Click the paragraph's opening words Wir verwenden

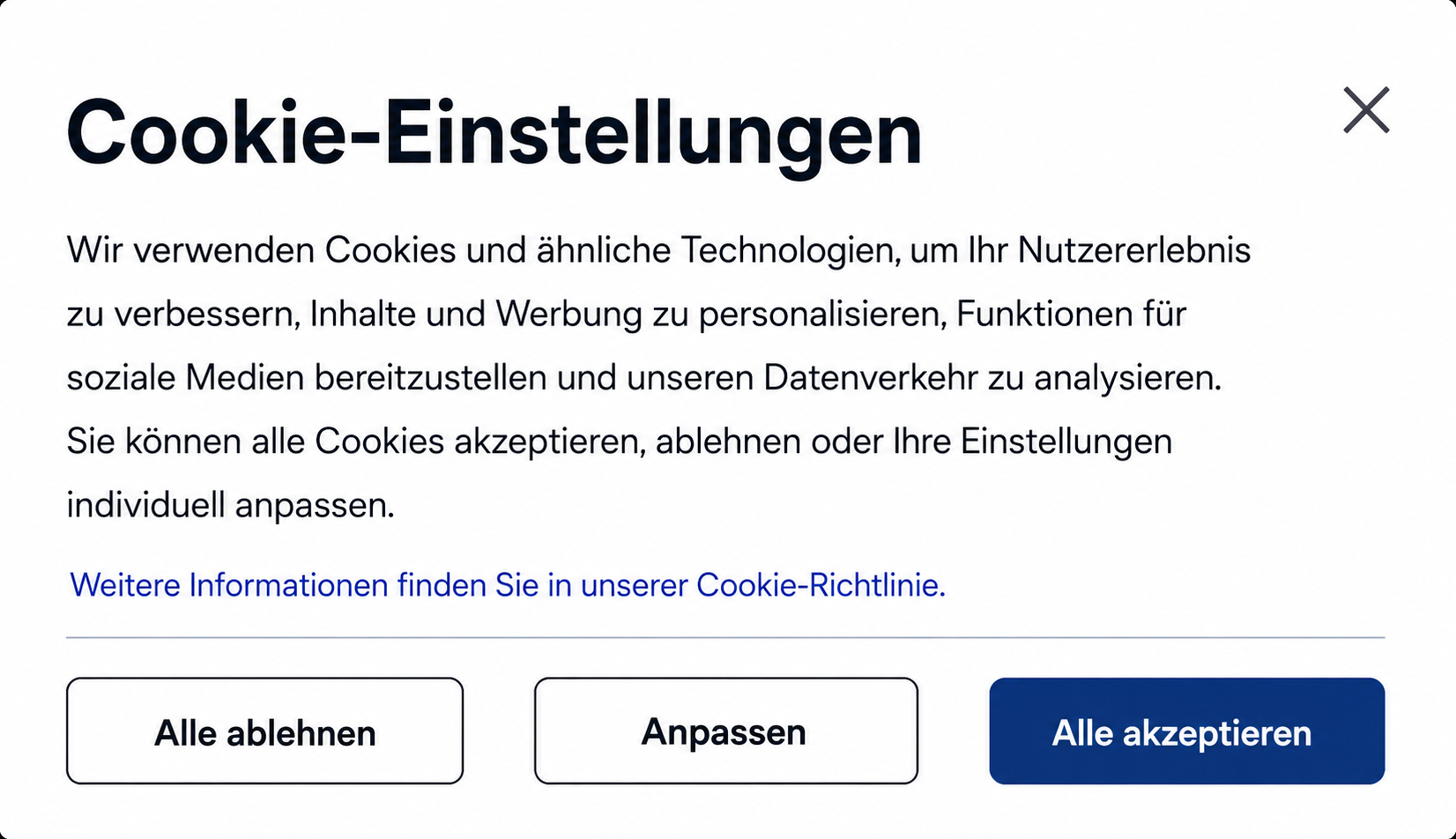tap(190, 250)
